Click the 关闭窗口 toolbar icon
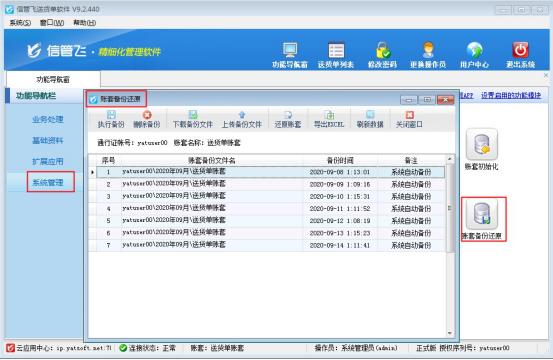Viewport: 553px width, 360px height. pos(409,119)
